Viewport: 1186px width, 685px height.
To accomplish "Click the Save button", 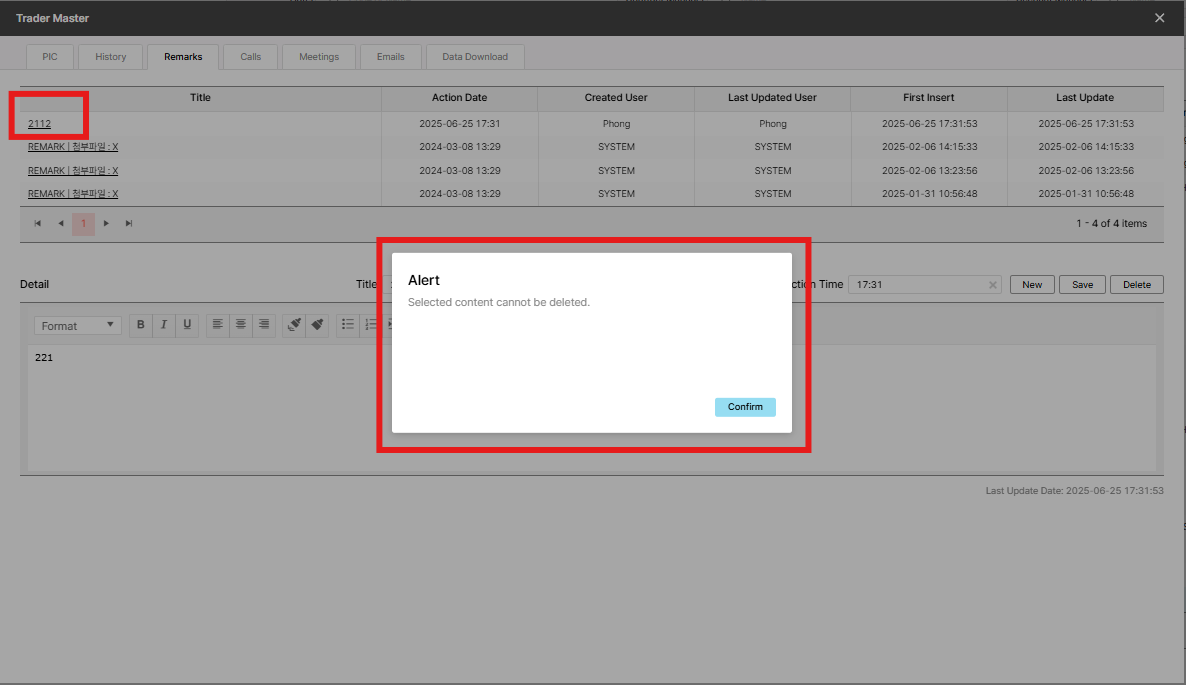I will pos(1082,285).
